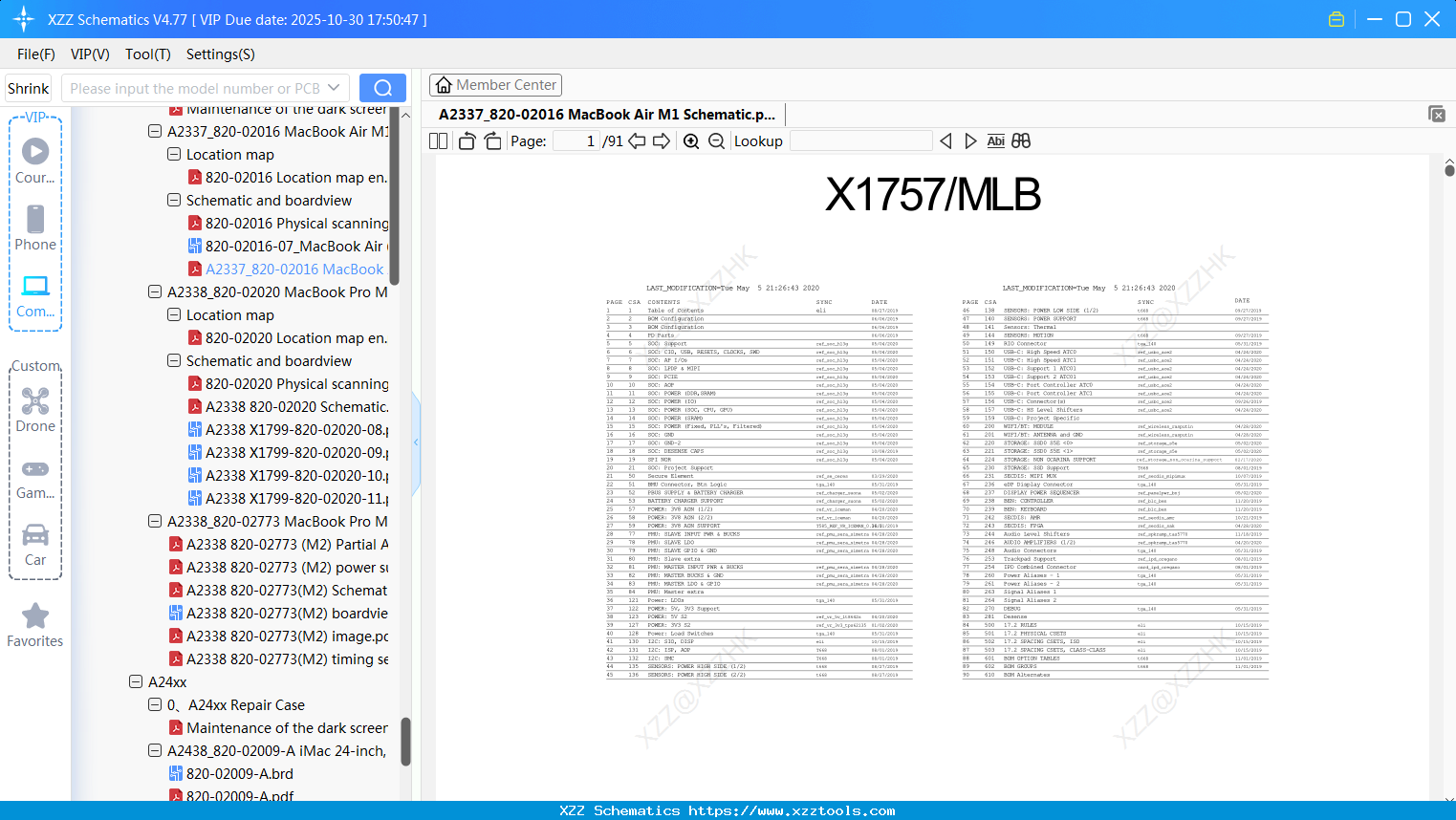
Task: Open the Tool(T) menu
Action: [x=148, y=54]
